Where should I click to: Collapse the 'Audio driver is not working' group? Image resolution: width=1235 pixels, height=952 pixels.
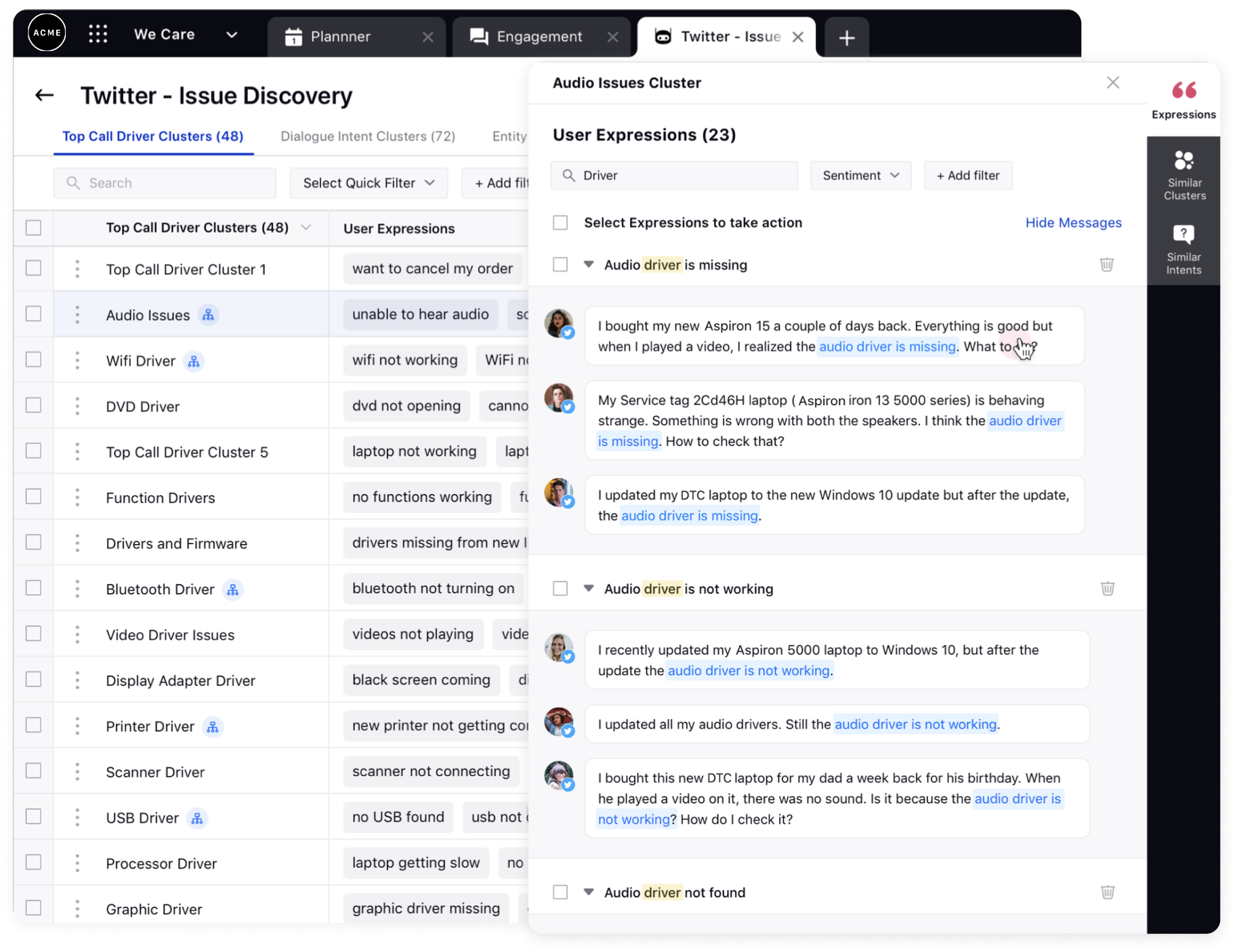click(x=589, y=588)
